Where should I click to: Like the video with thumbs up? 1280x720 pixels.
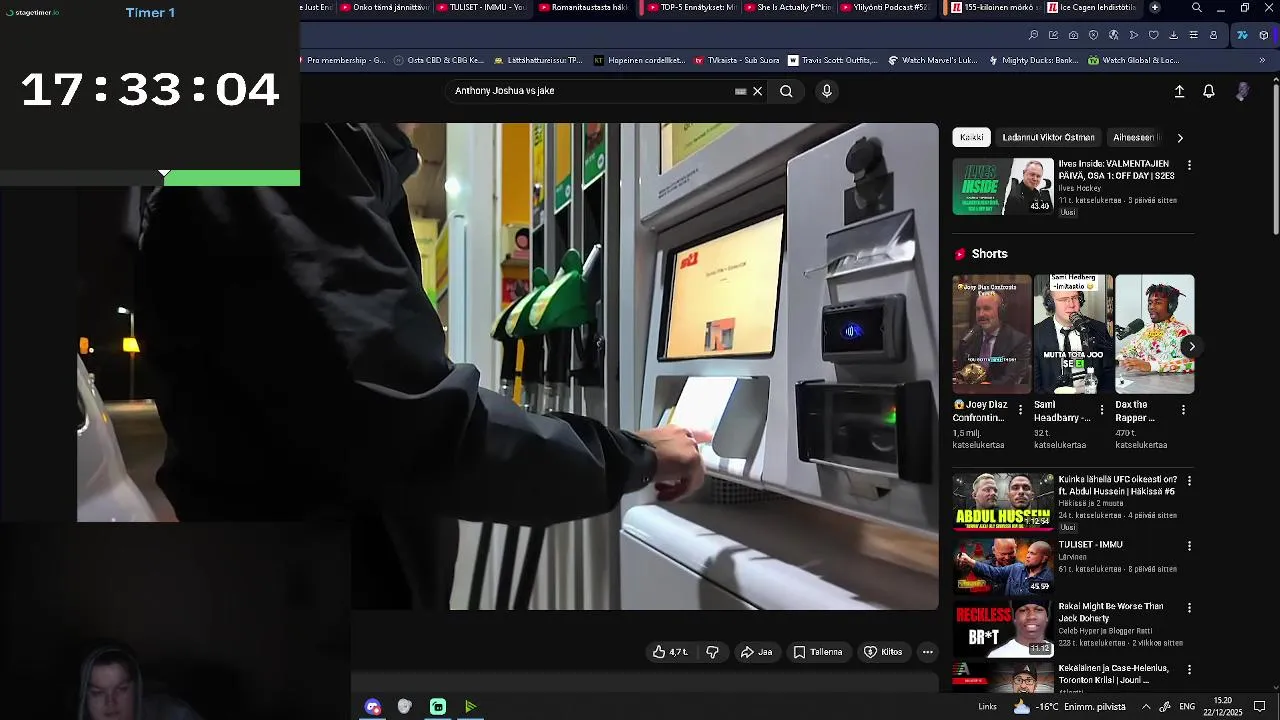(x=670, y=652)
